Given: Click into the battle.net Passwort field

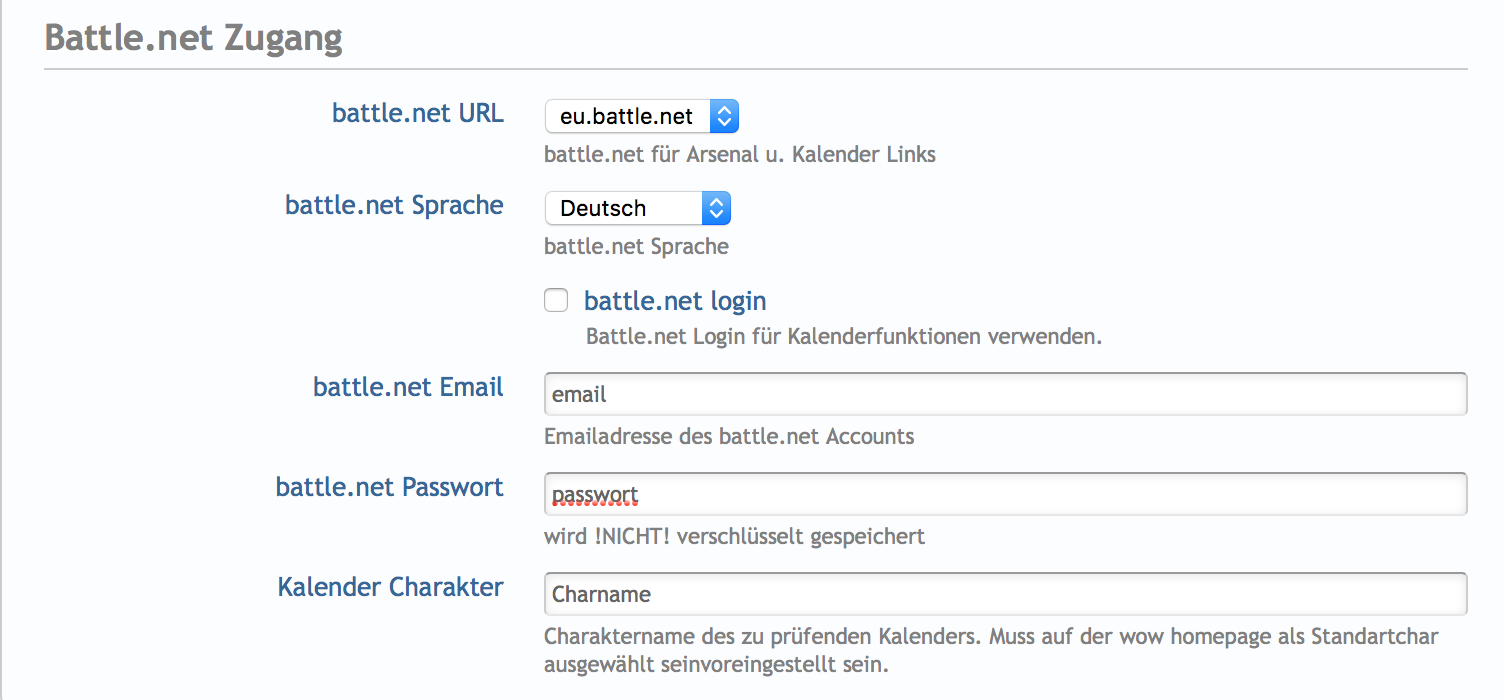Looking at the screenshot, I should pos(1005,494).
